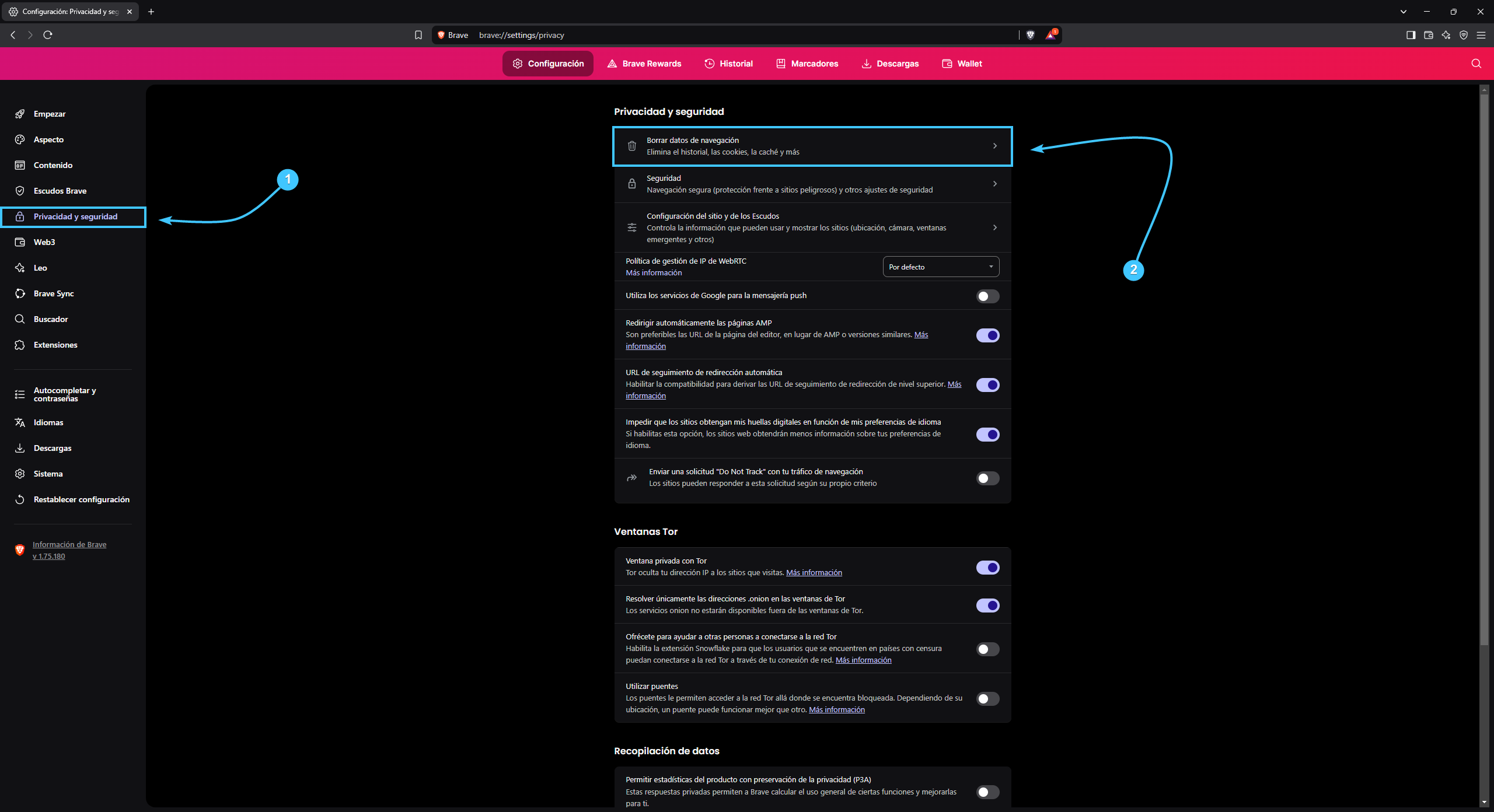
Task: Toggle resolving .onion addresses only in Tor
Action: pyautogui.click(x=987, y=605)
